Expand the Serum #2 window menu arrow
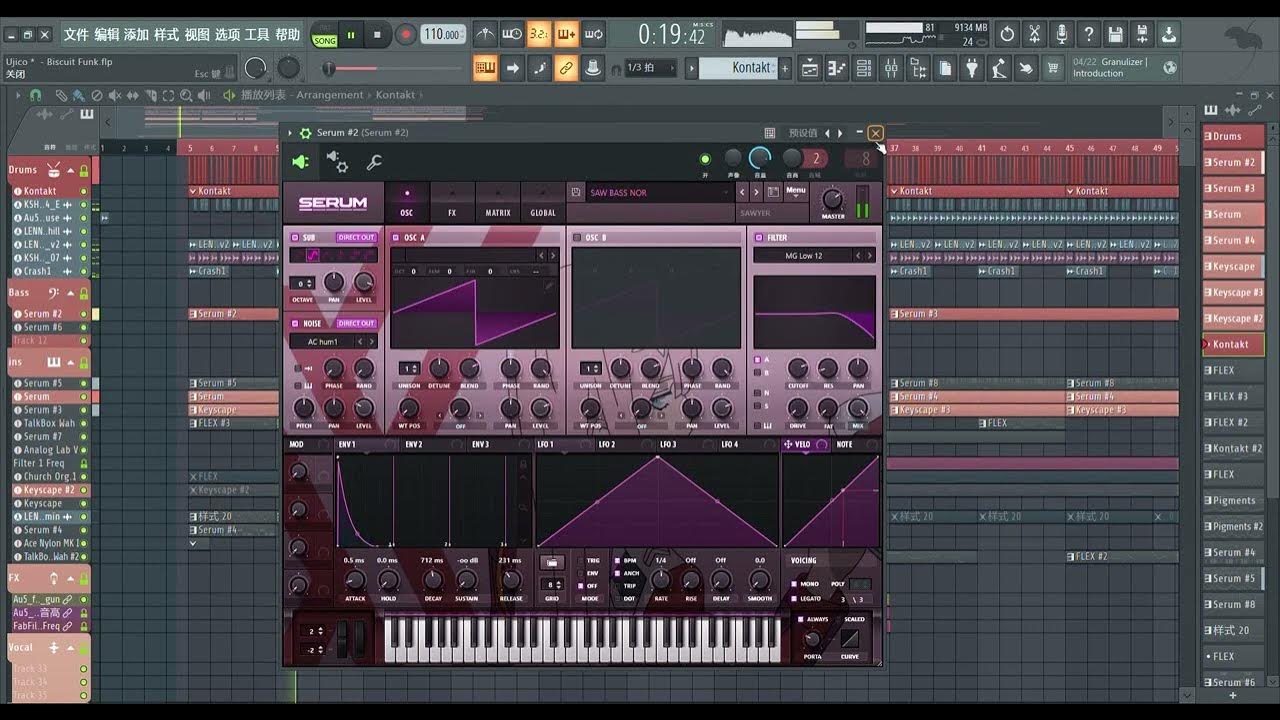1280x720 pixels. pyautogui.click(x=290, y=133)
